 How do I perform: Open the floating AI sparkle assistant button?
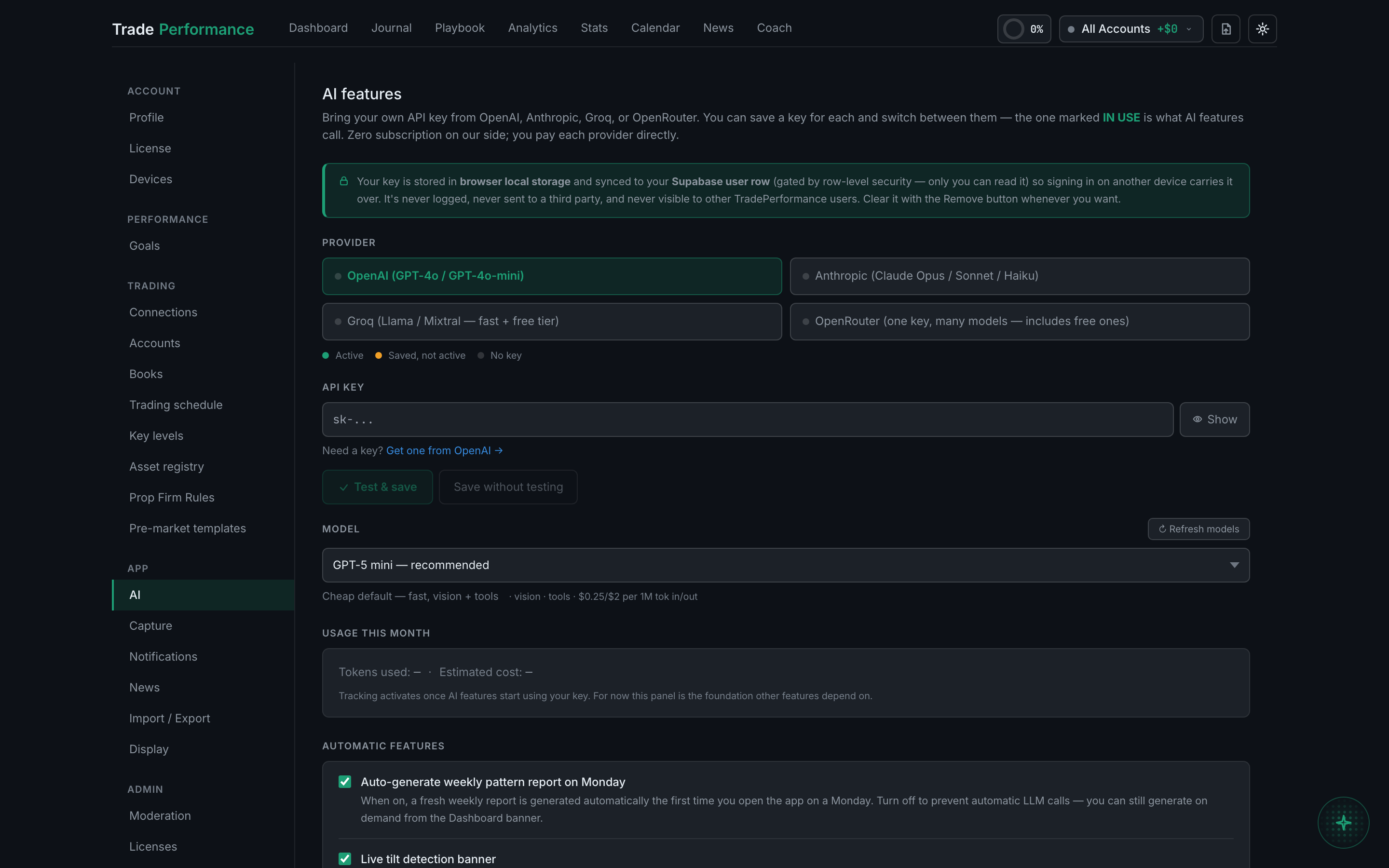pyautogui.click(x=1343, y=823)
